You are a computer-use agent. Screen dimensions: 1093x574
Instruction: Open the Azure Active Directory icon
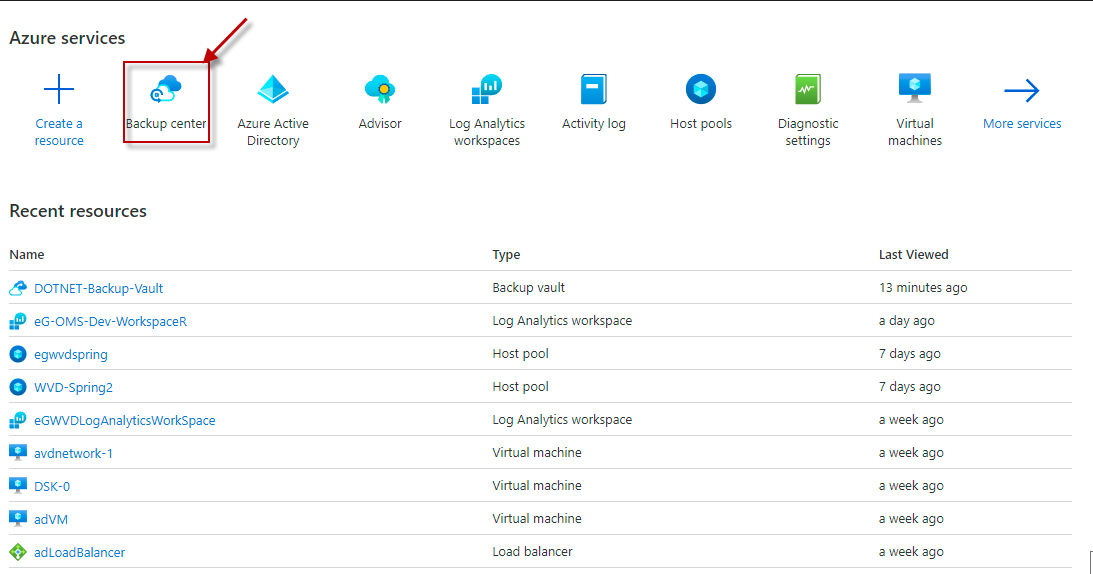point(273,89)
